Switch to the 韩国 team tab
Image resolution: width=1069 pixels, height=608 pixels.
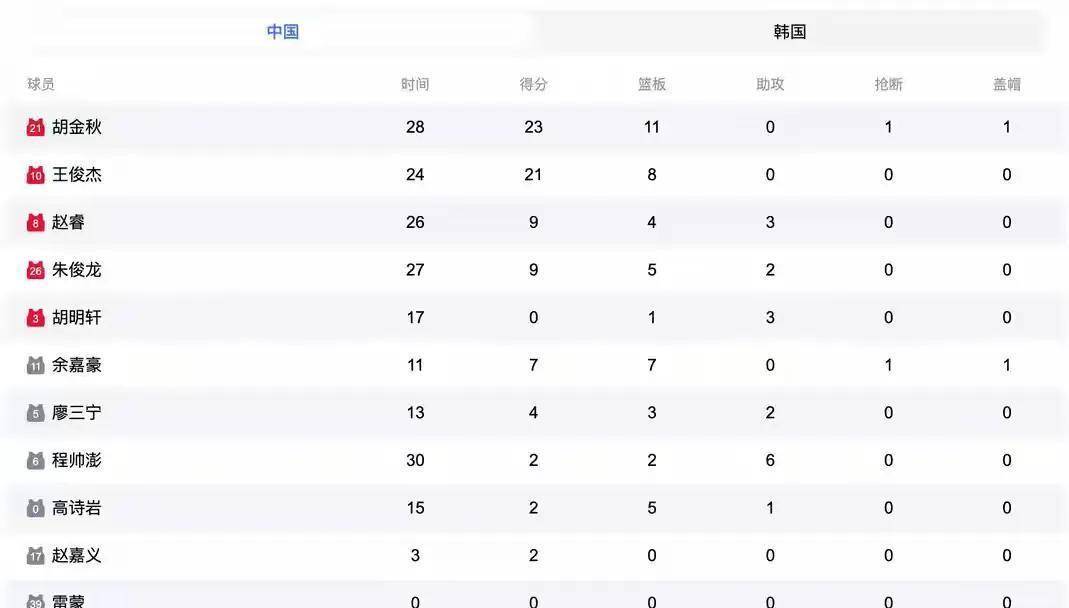(788, 31)
